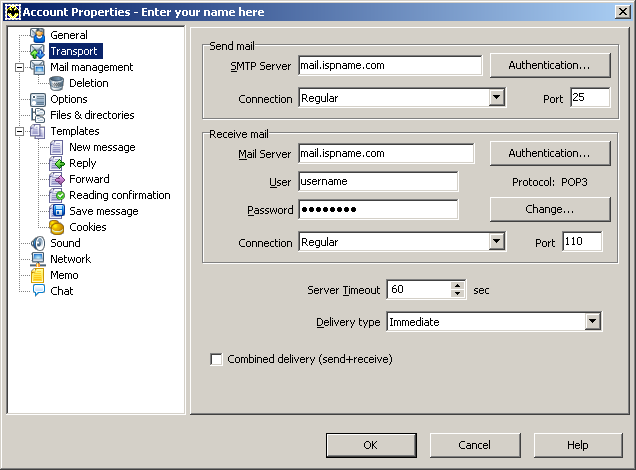The height and width of the screenshot is (470, 636).
Task: Click the Network icon in tree
Action: coord(38,259)
